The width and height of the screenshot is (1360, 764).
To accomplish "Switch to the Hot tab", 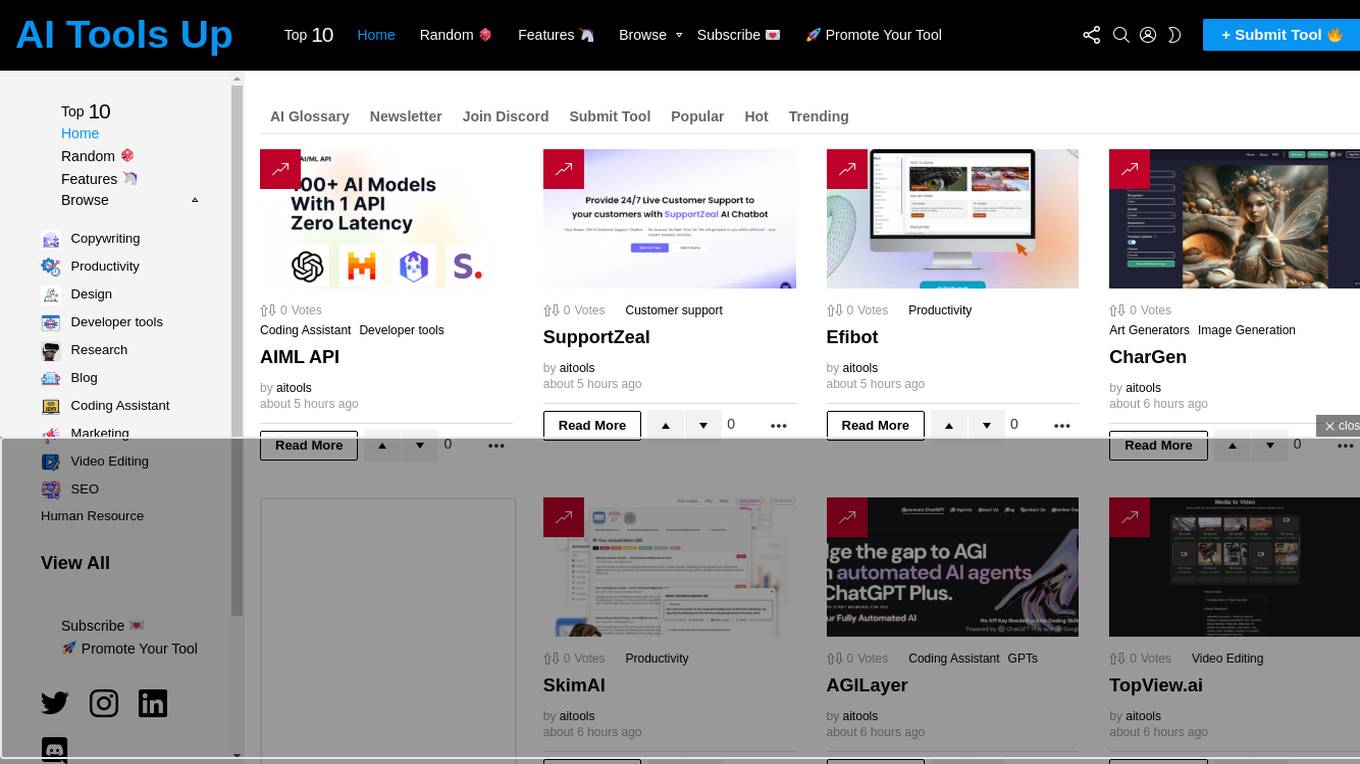I will 756,116.
